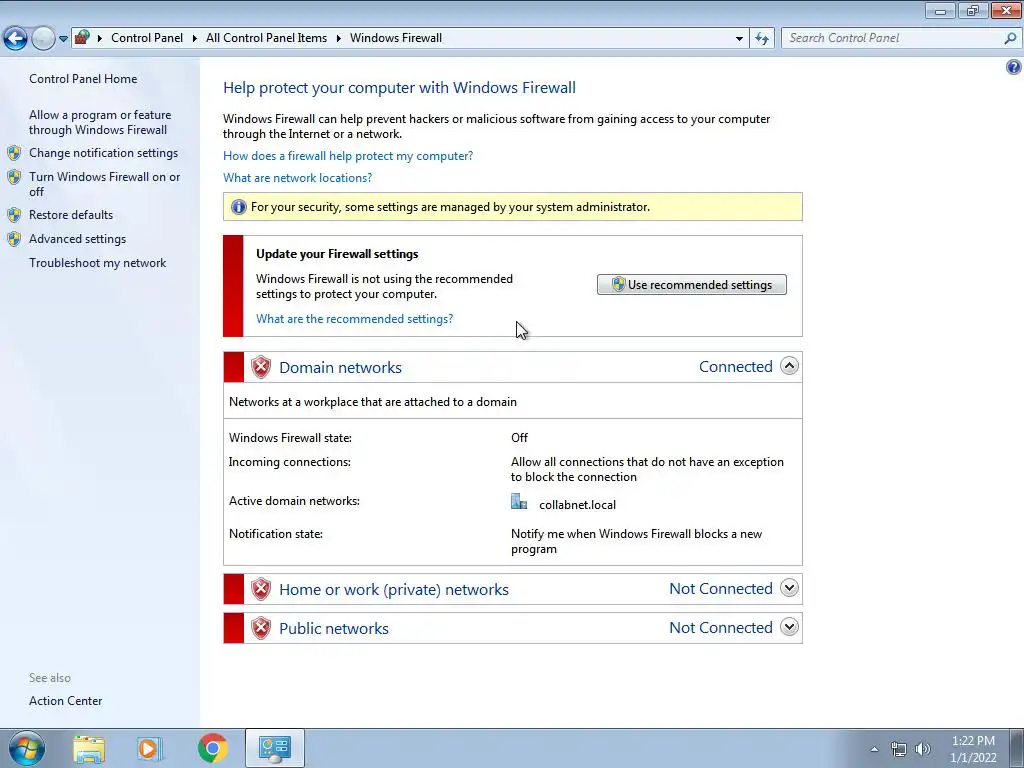Click shield icon beside Change notification settings
Image resolution: width=1024 pixels, height=768 pixels.
[14, 153]
